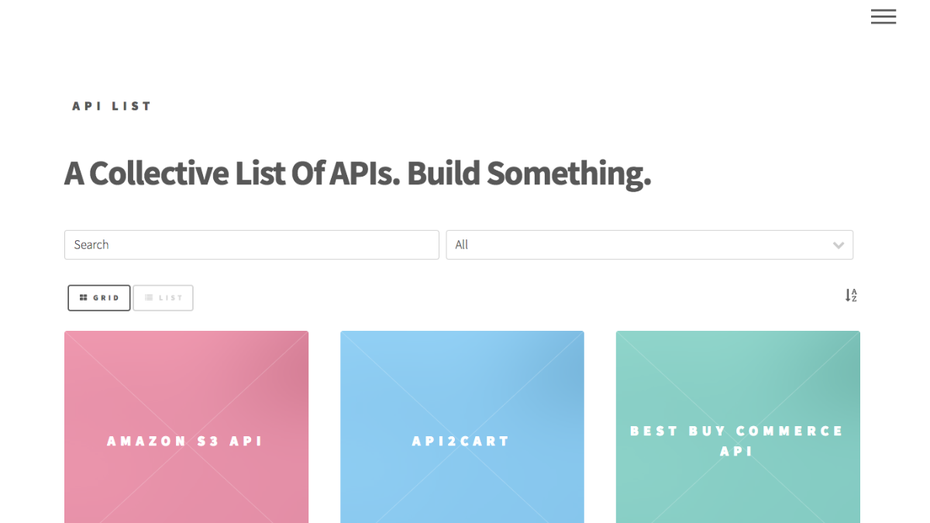Screen dimensions: 930x523
Task: Open the hamburger menu
Action: (883, 16)
